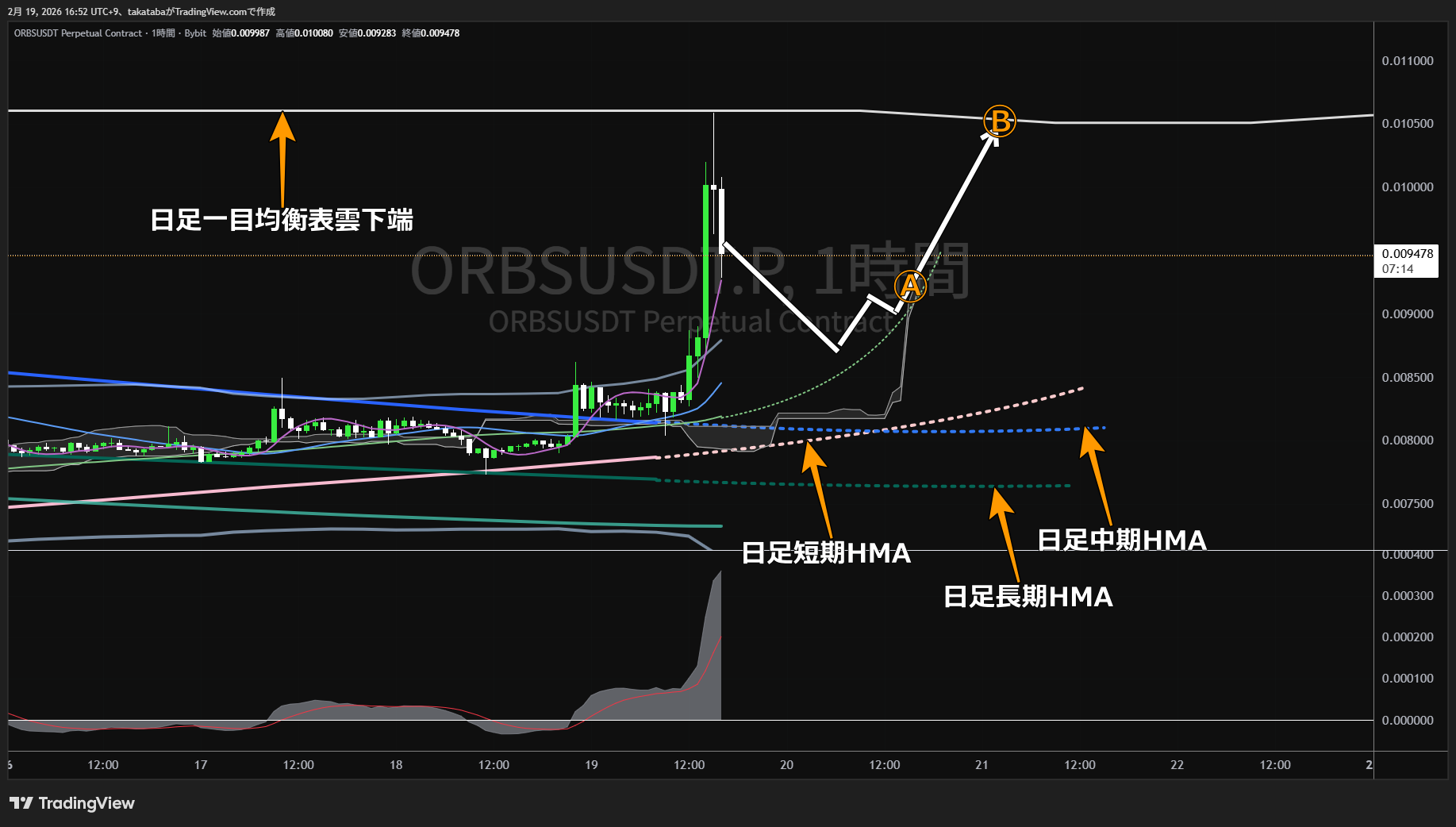
Task: Click indicator axis value 0.000300
Action: pos(1408,596)
